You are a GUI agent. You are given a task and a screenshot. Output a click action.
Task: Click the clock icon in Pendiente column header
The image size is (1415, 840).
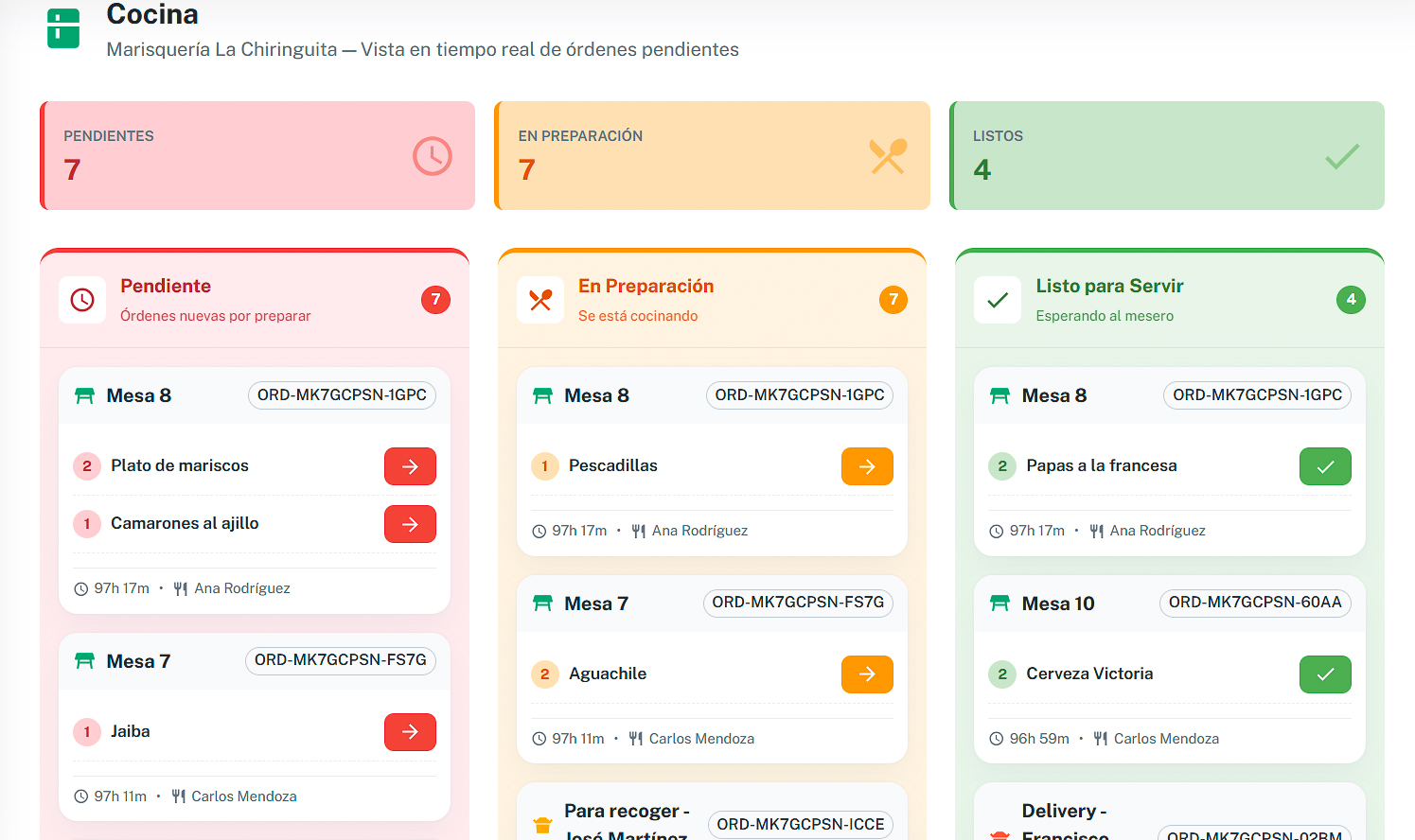pyautogui.click(x=82, y=300)
